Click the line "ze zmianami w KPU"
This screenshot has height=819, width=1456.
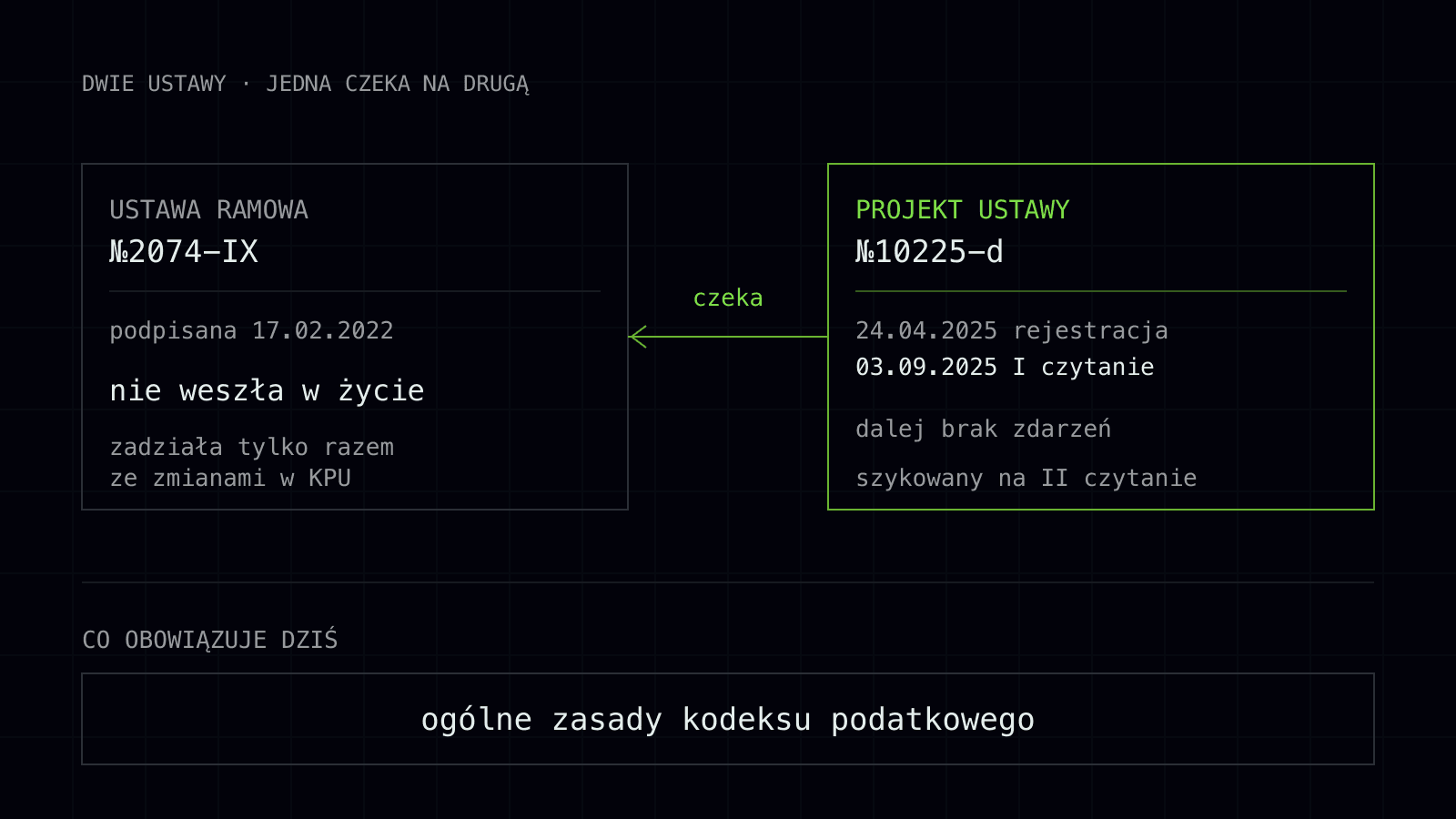pyautogui.click(x=230, y=478)
